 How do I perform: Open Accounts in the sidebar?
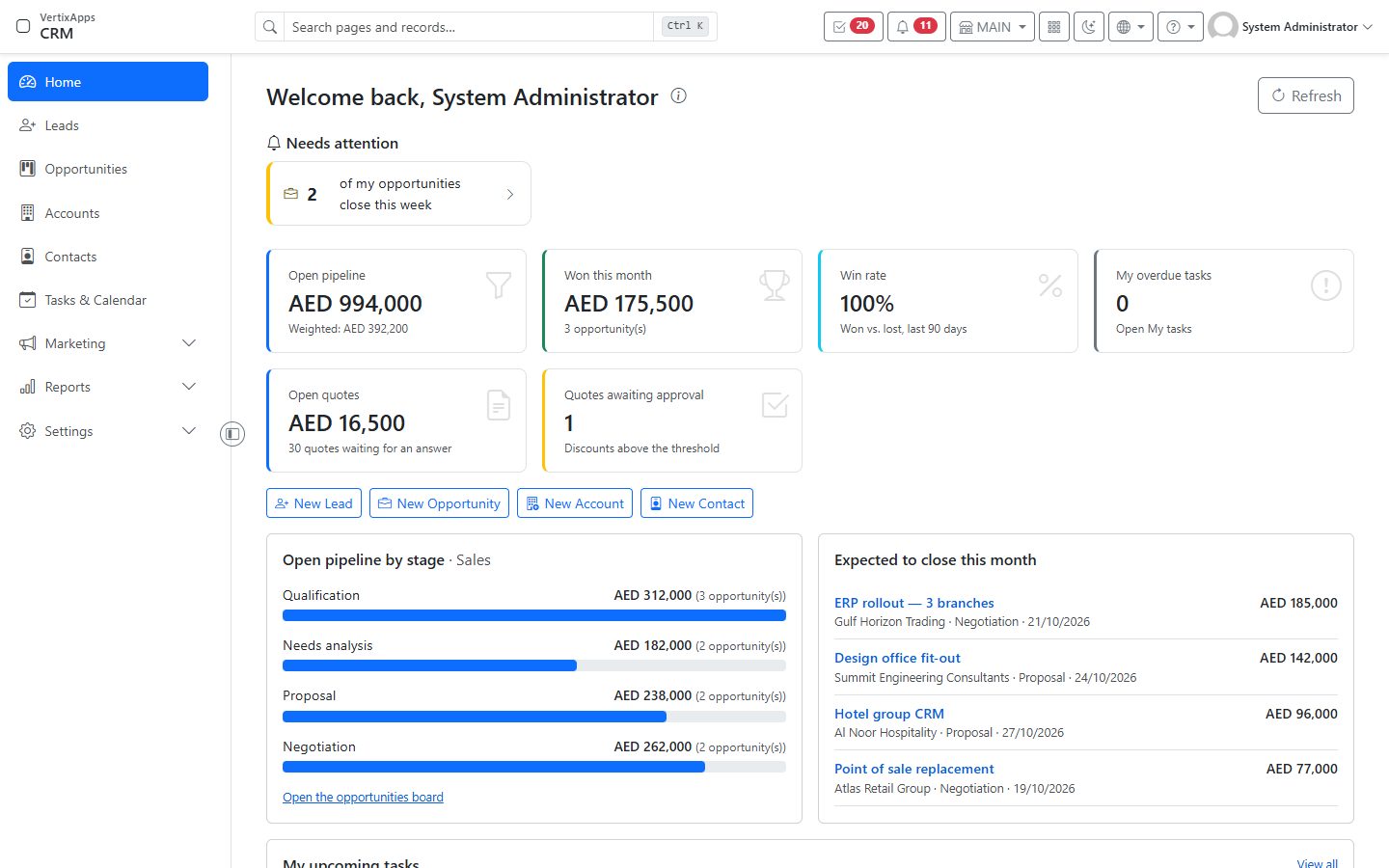click(x=108, y=213)
